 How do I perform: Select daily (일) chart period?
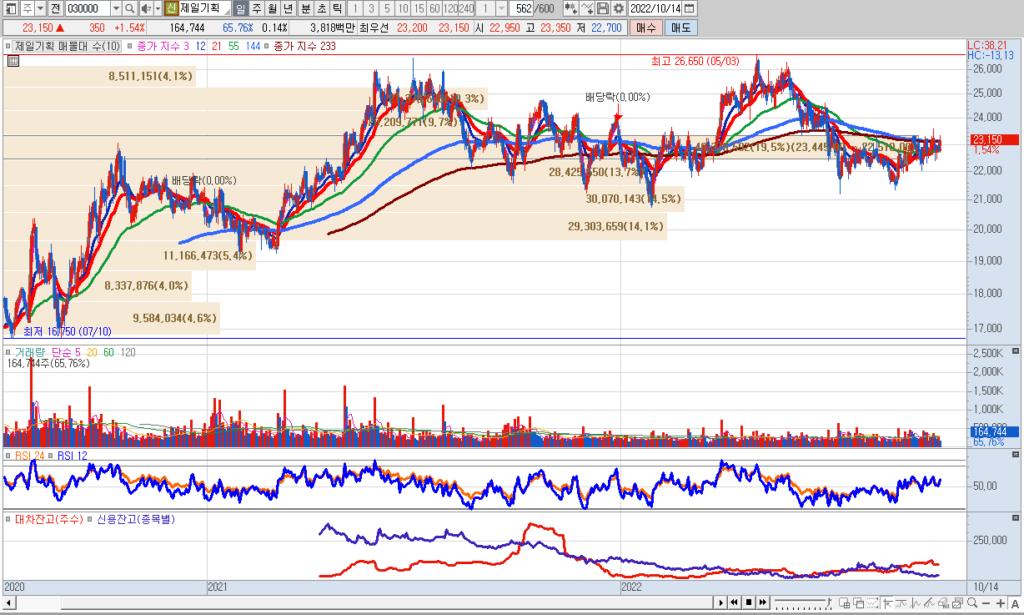[x=240, y=8]
